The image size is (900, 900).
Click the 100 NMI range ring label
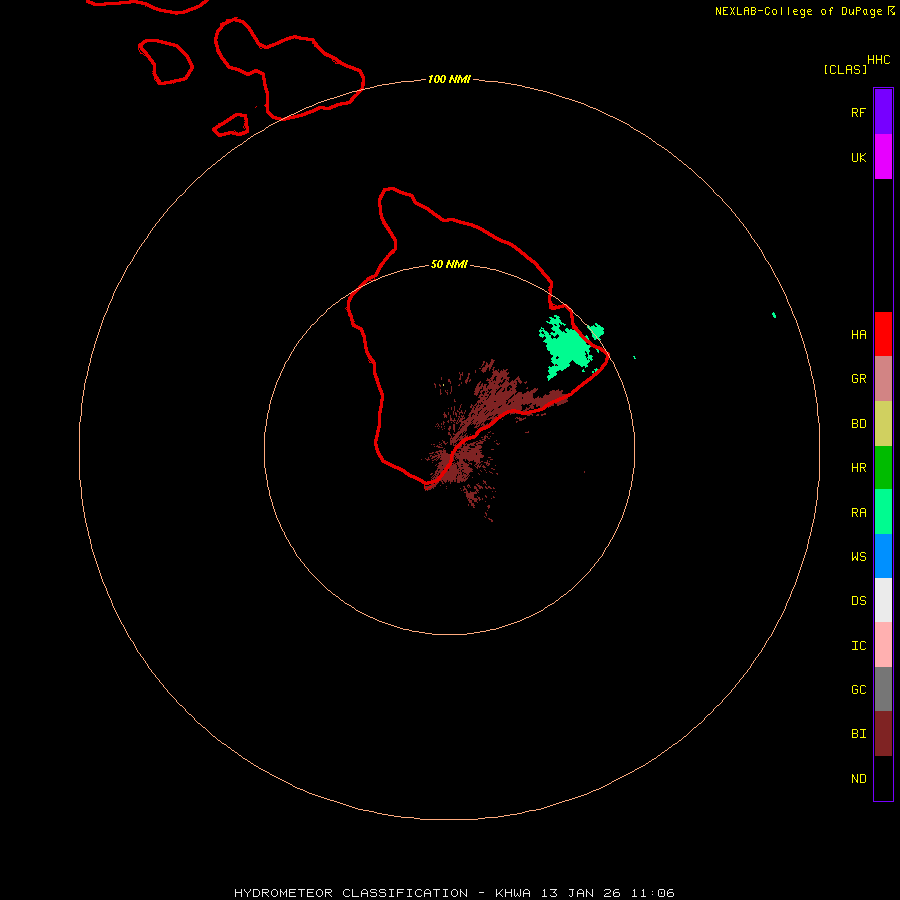tap(449, 79)
